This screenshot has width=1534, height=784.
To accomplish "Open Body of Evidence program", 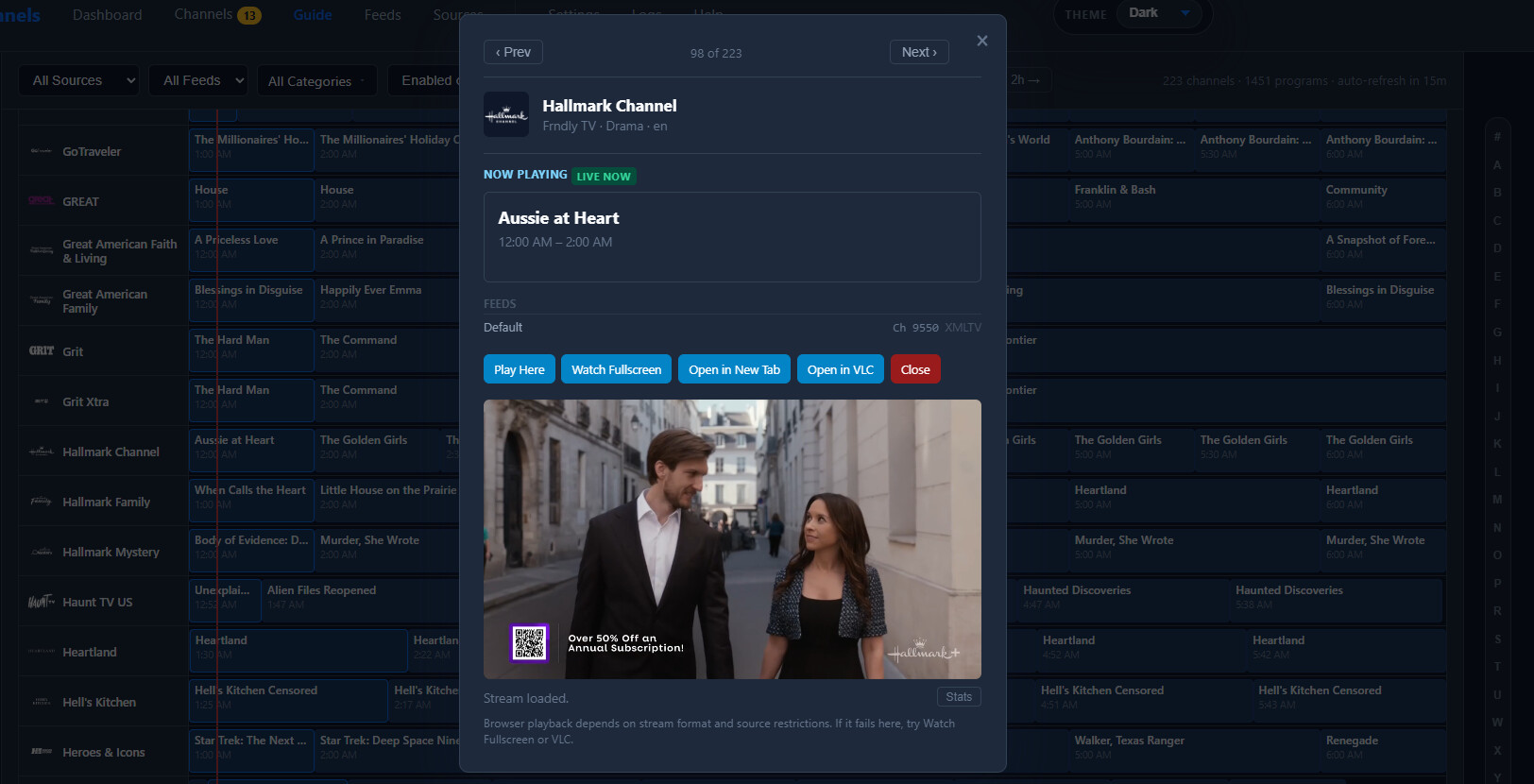I will 251,551.
